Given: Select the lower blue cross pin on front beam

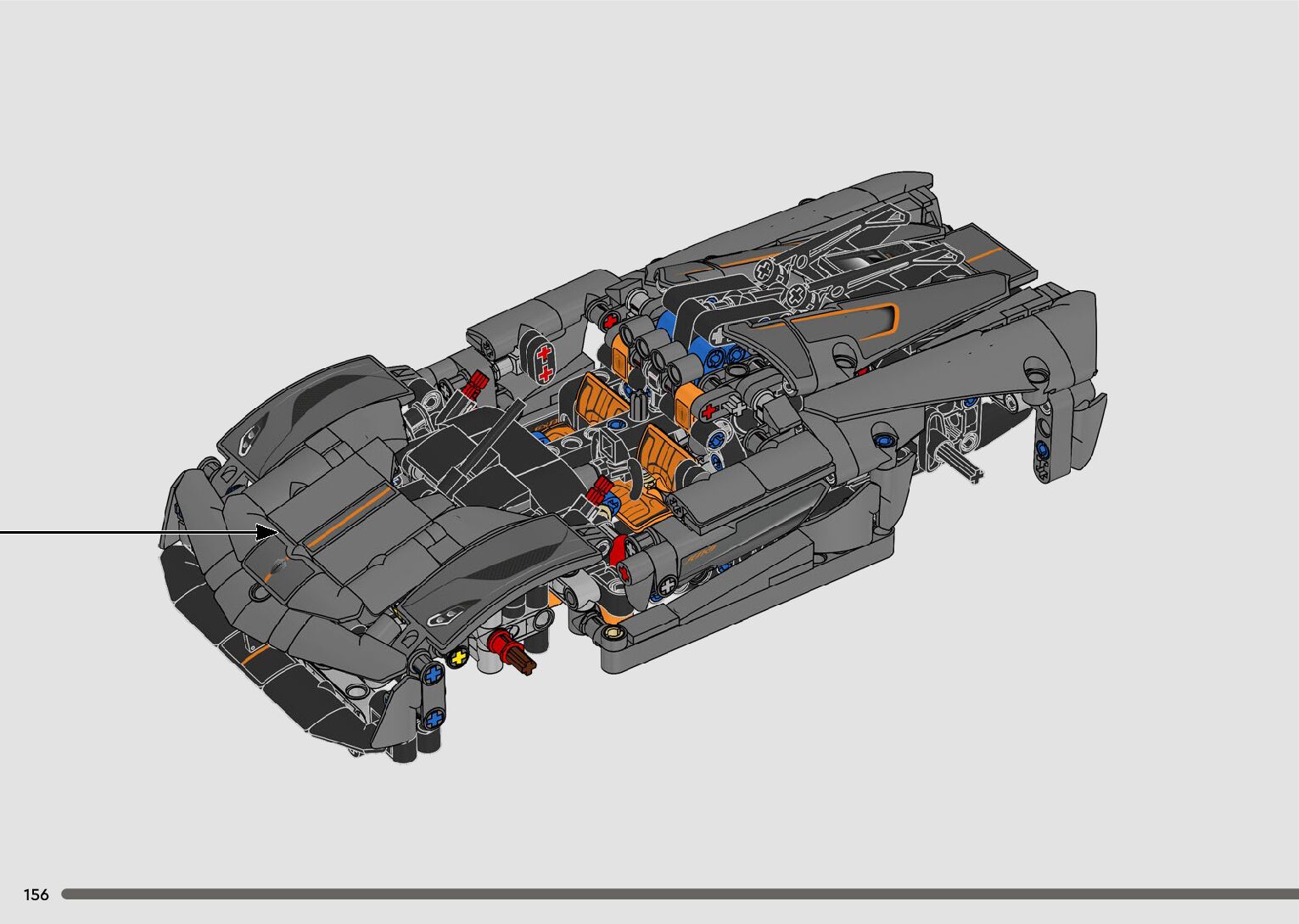Looking at the screenshot, I should (435, 719).
